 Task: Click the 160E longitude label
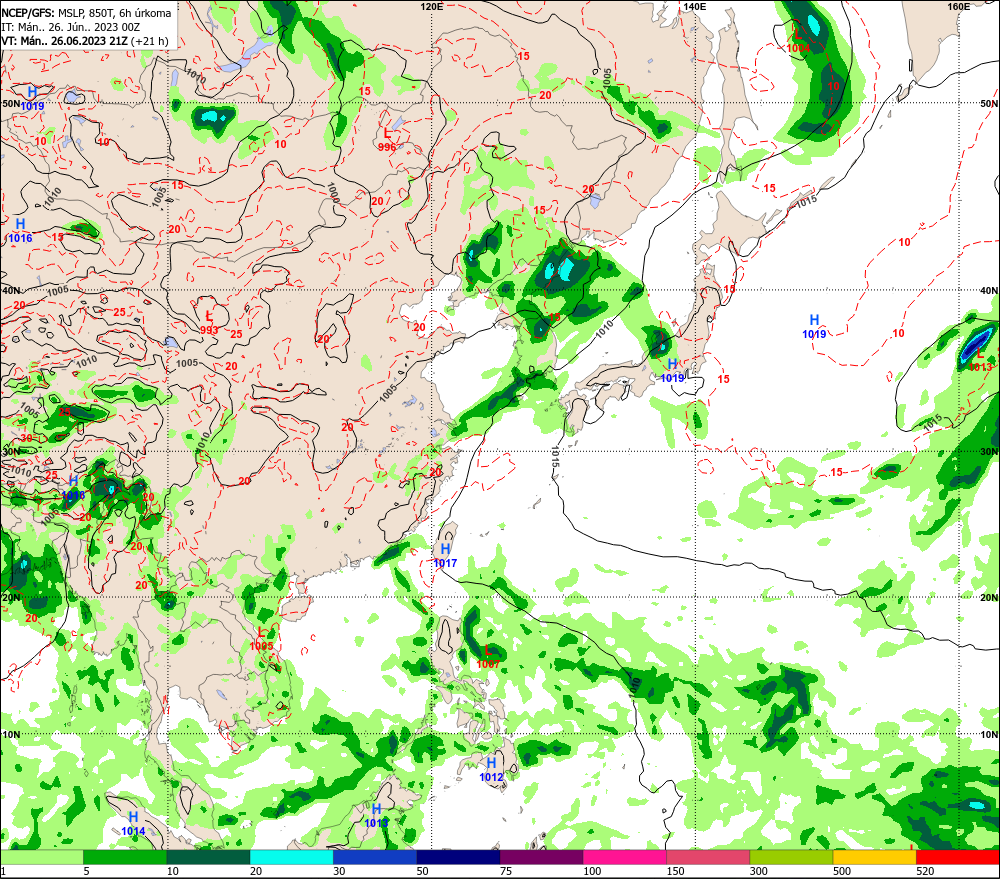coord(959,6)
